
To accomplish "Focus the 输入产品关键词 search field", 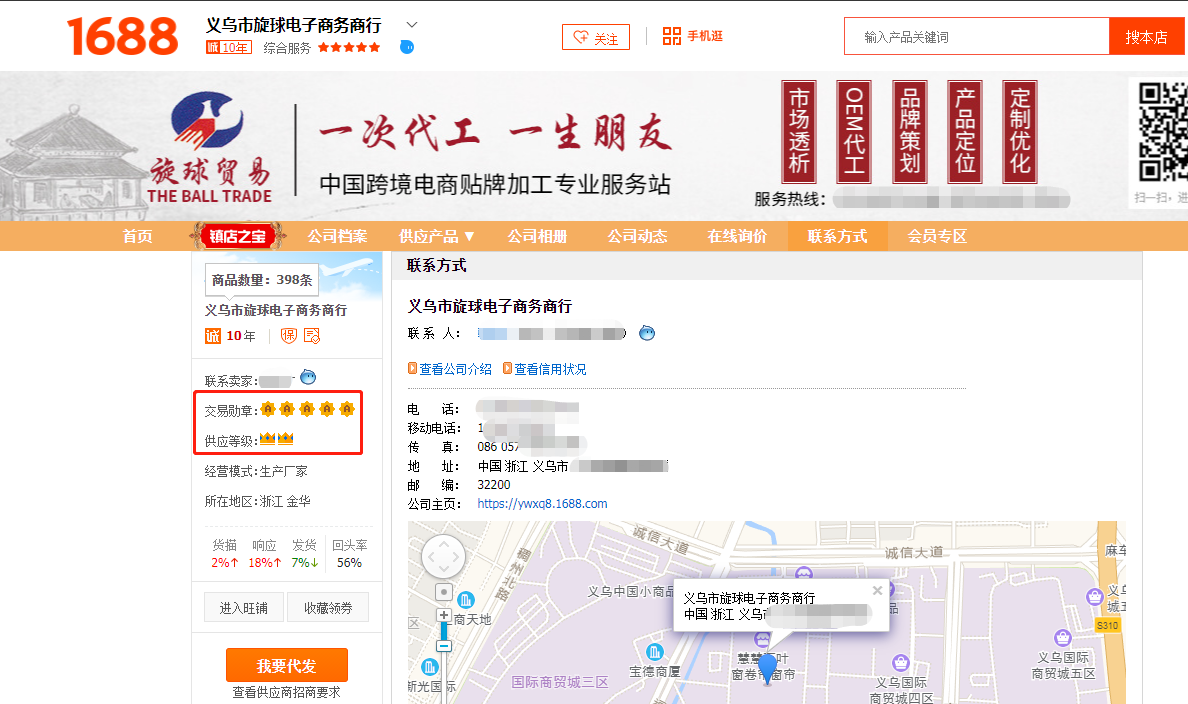I will point(977,36).
